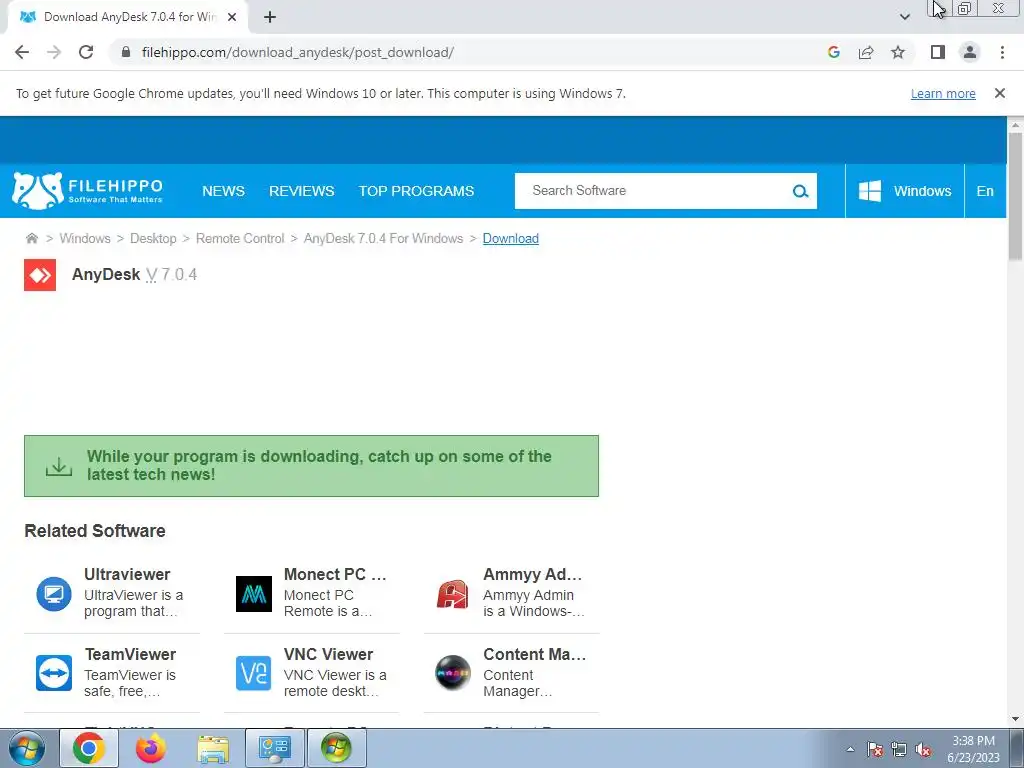Go to the FileHippo home logo

(87, 191)
